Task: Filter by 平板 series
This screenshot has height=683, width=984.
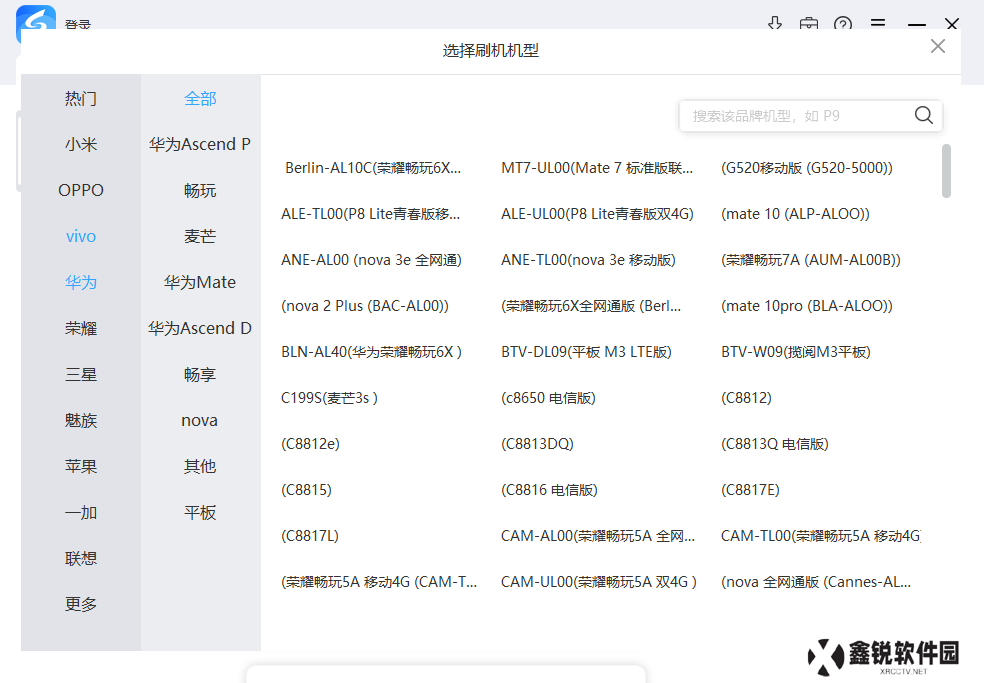Action: point(200,513)
